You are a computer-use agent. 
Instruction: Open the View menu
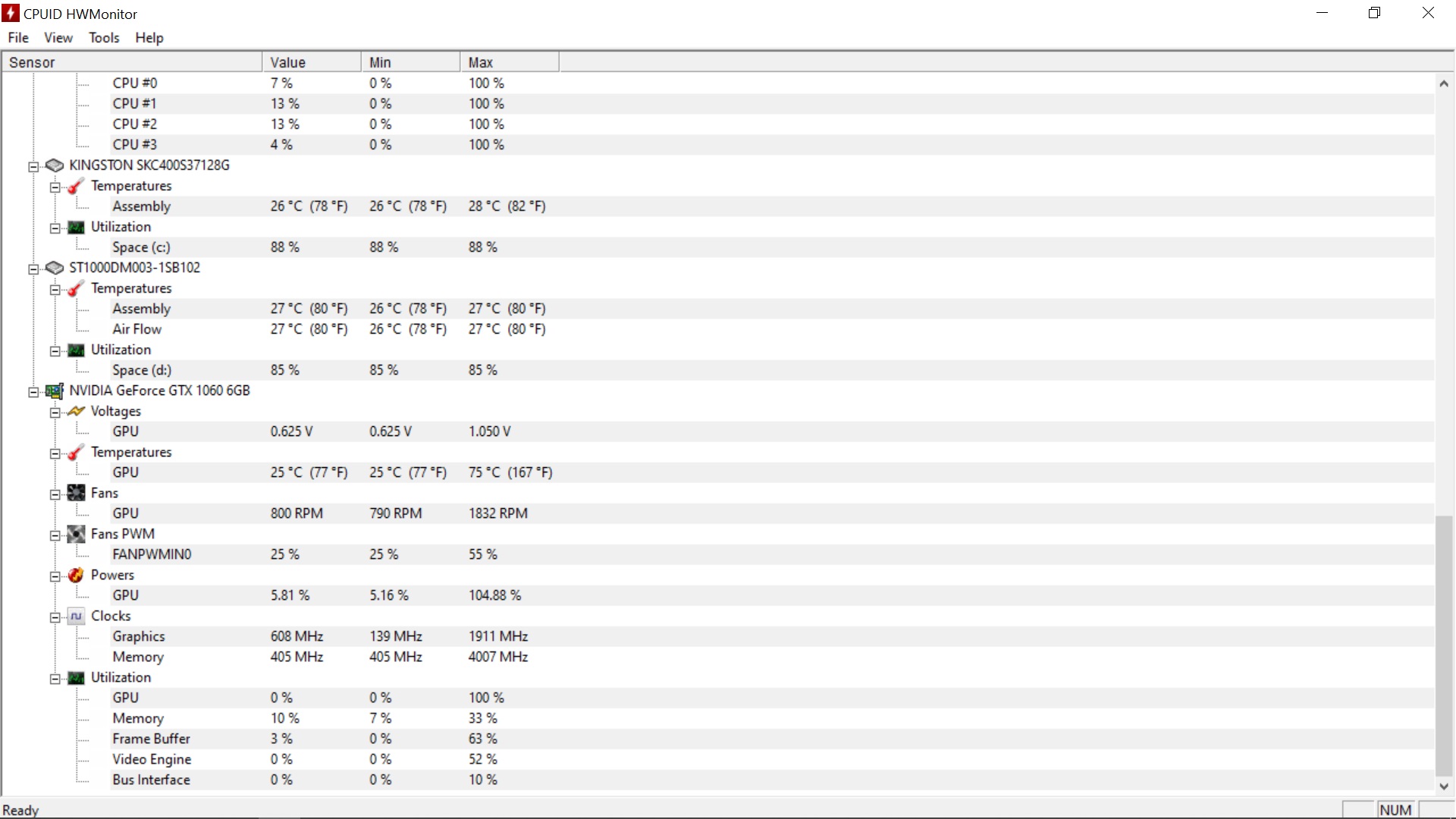click(x=58, y=37)
